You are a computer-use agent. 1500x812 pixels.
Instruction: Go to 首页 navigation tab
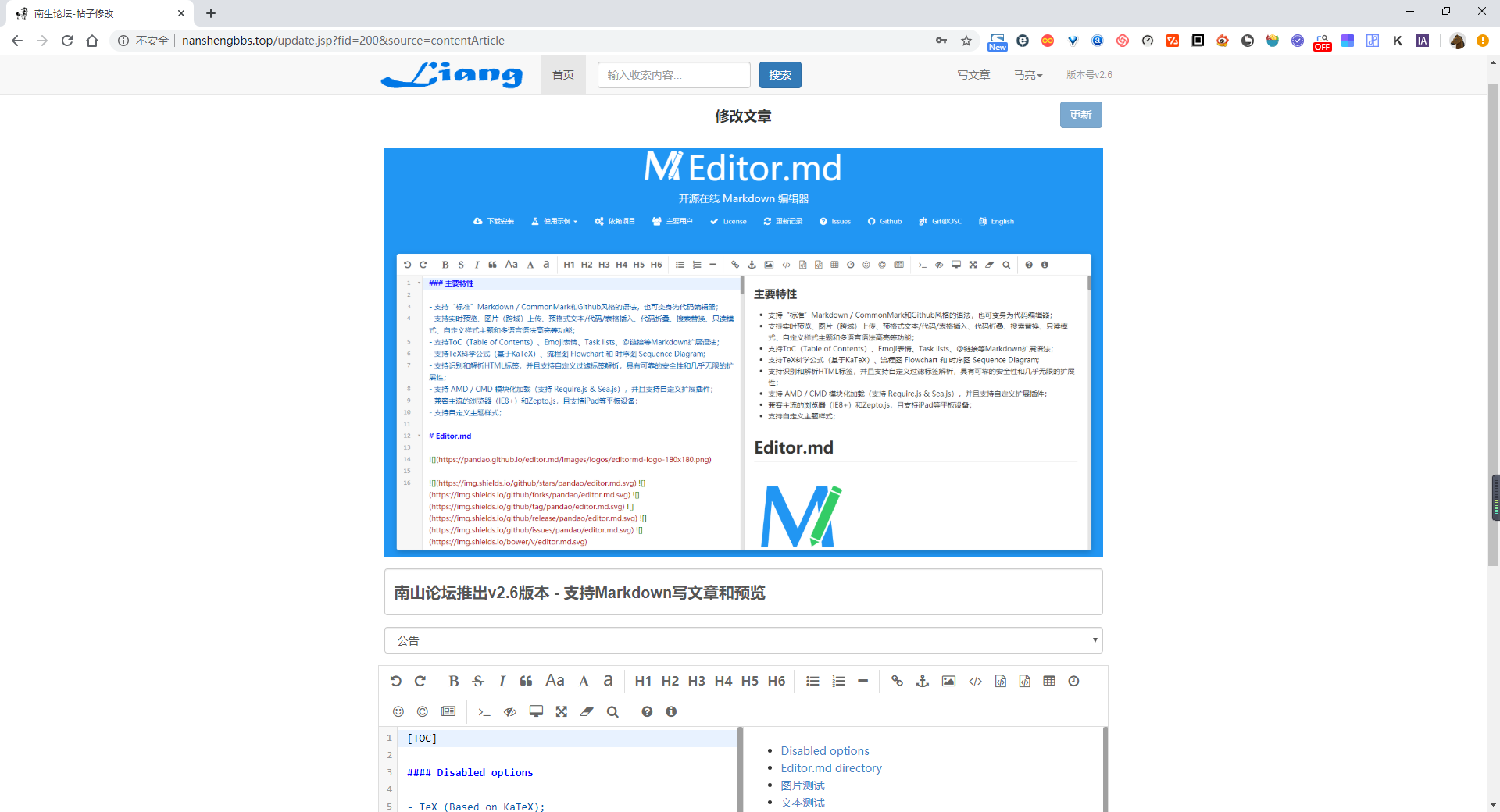pyautogui.click(x=563, y=75)
